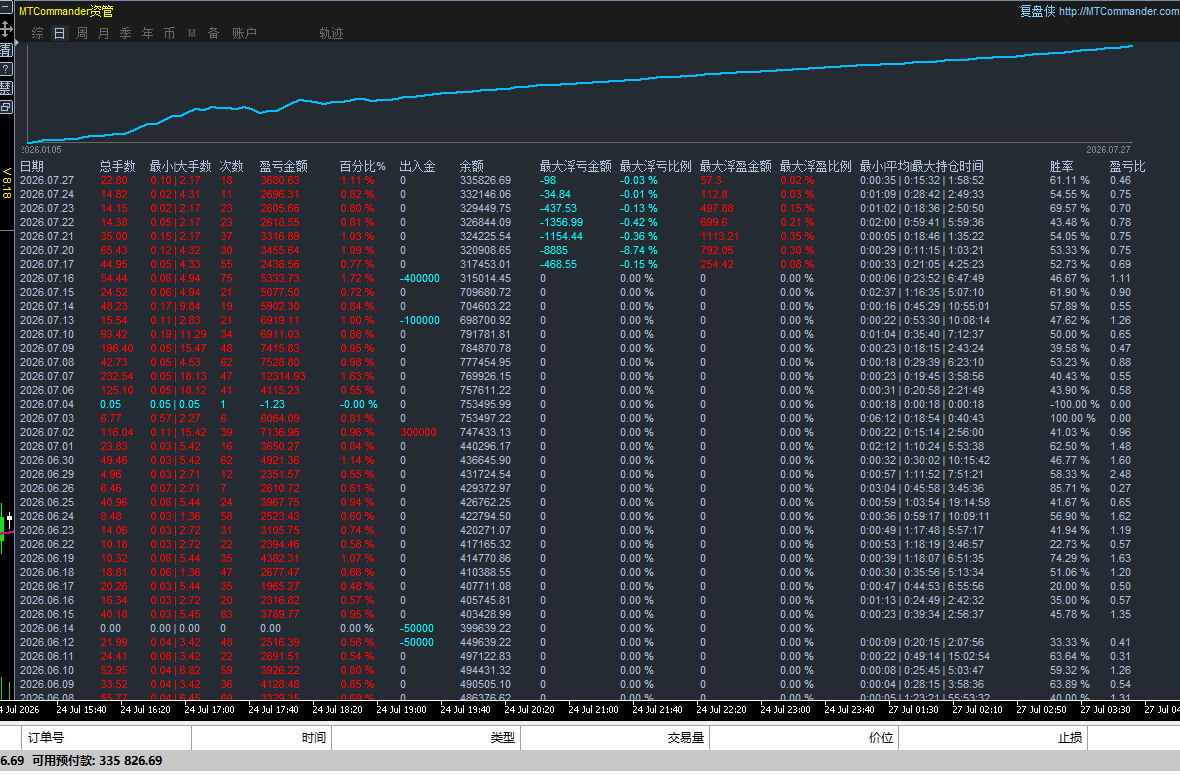Open the 月 monthly view tab
The height and width of the screenshot is (774, 1180).
(104, 33)
